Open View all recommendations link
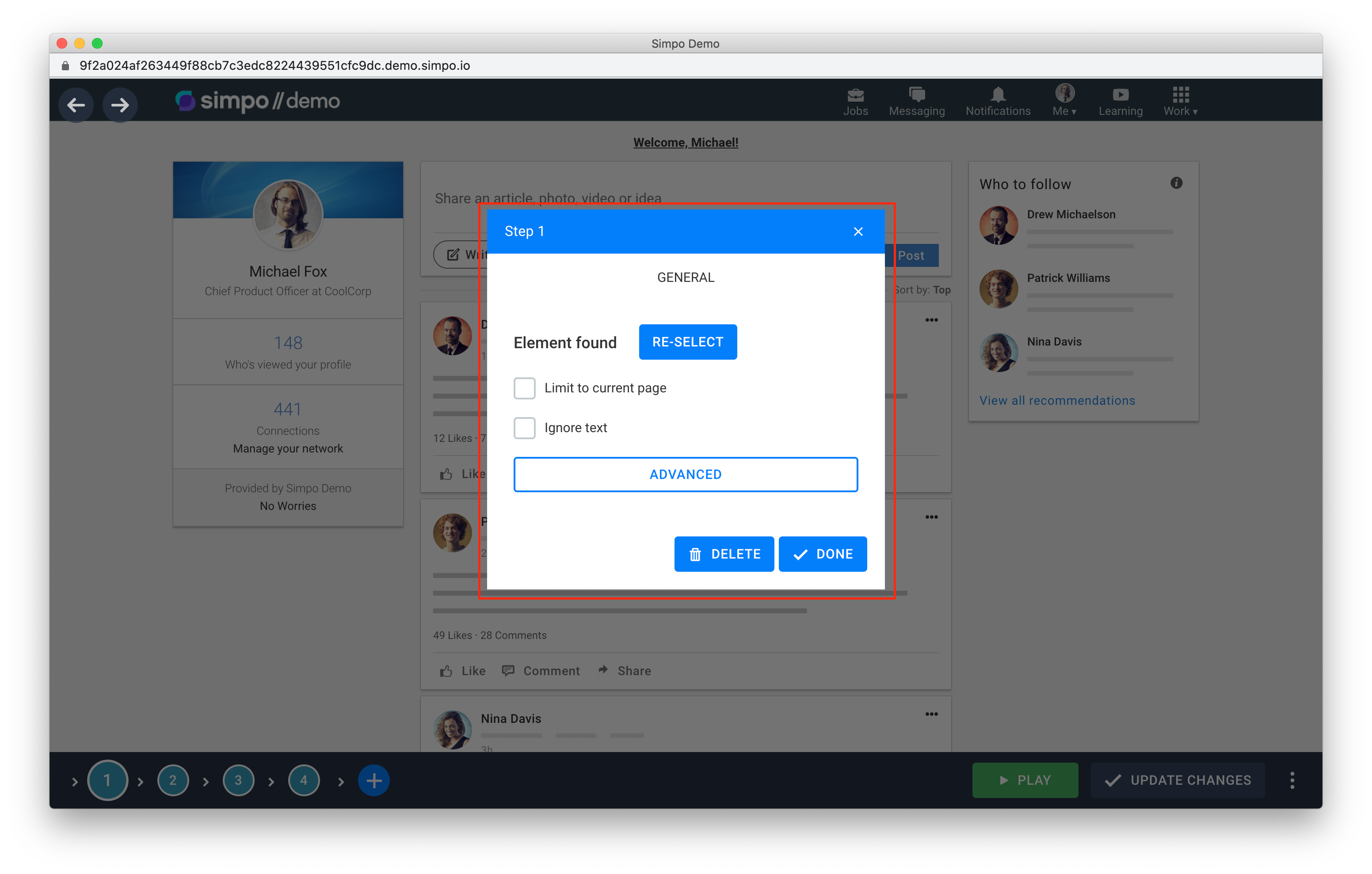The image size is (1372, 874). pos(1057,400)
